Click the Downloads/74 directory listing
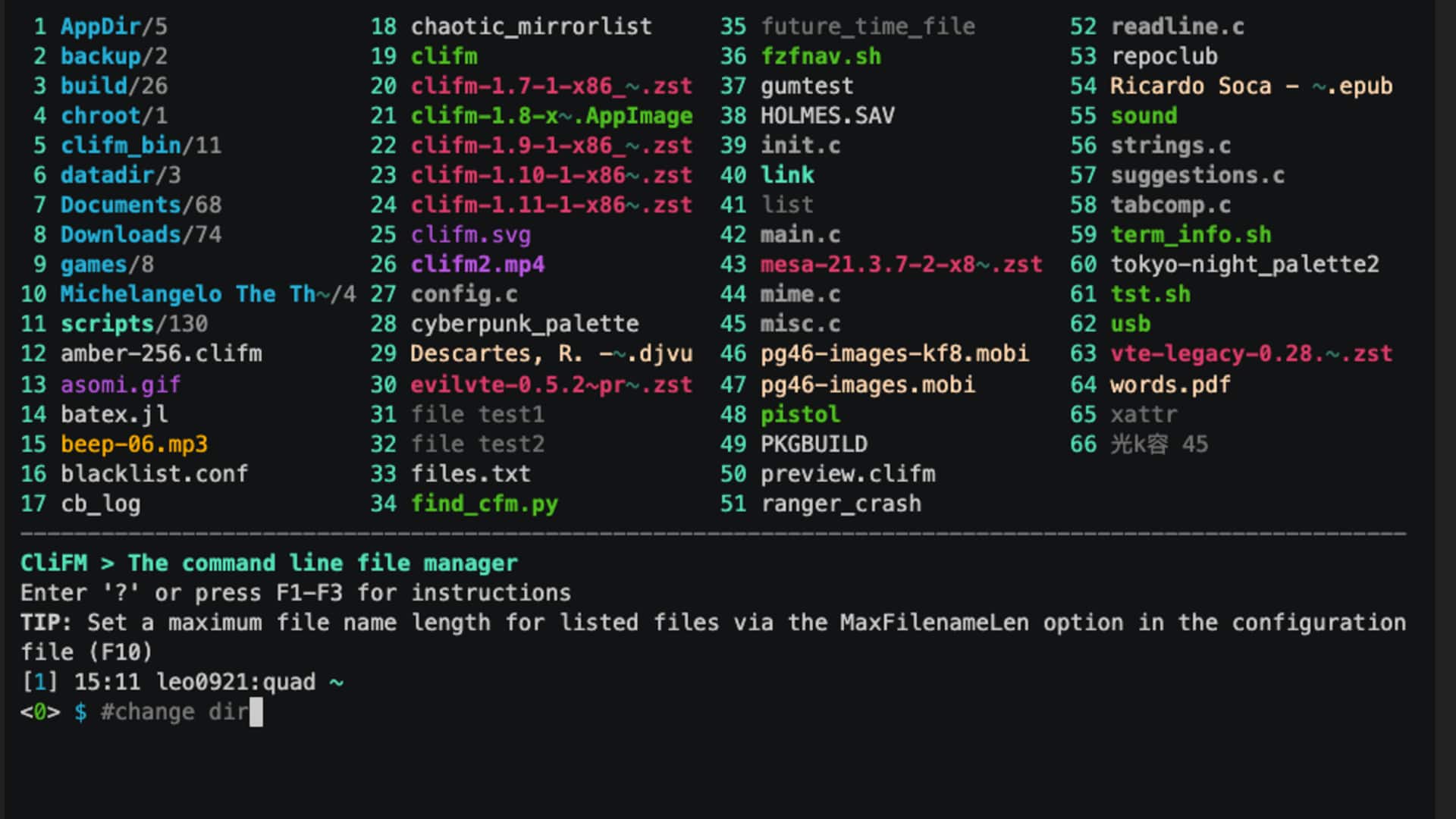The height and width of the screenshot is (819, 1456). coord(141,234)
